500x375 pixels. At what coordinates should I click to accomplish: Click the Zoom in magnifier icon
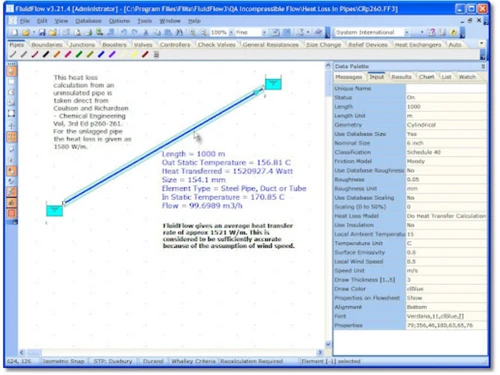click(x=193, y=32)
